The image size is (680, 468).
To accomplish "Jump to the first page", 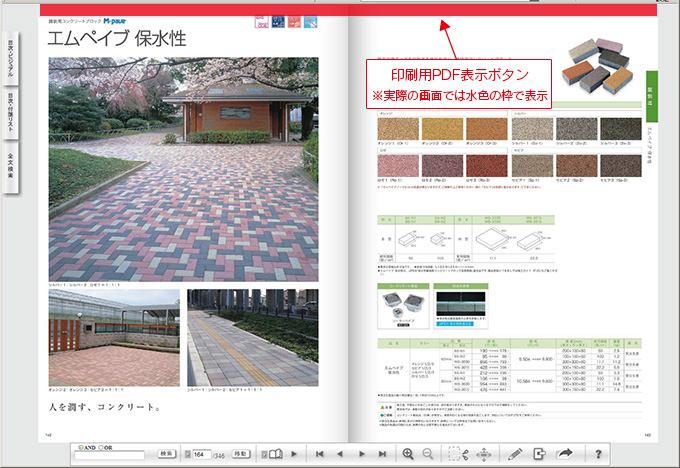I will point(320,454).
